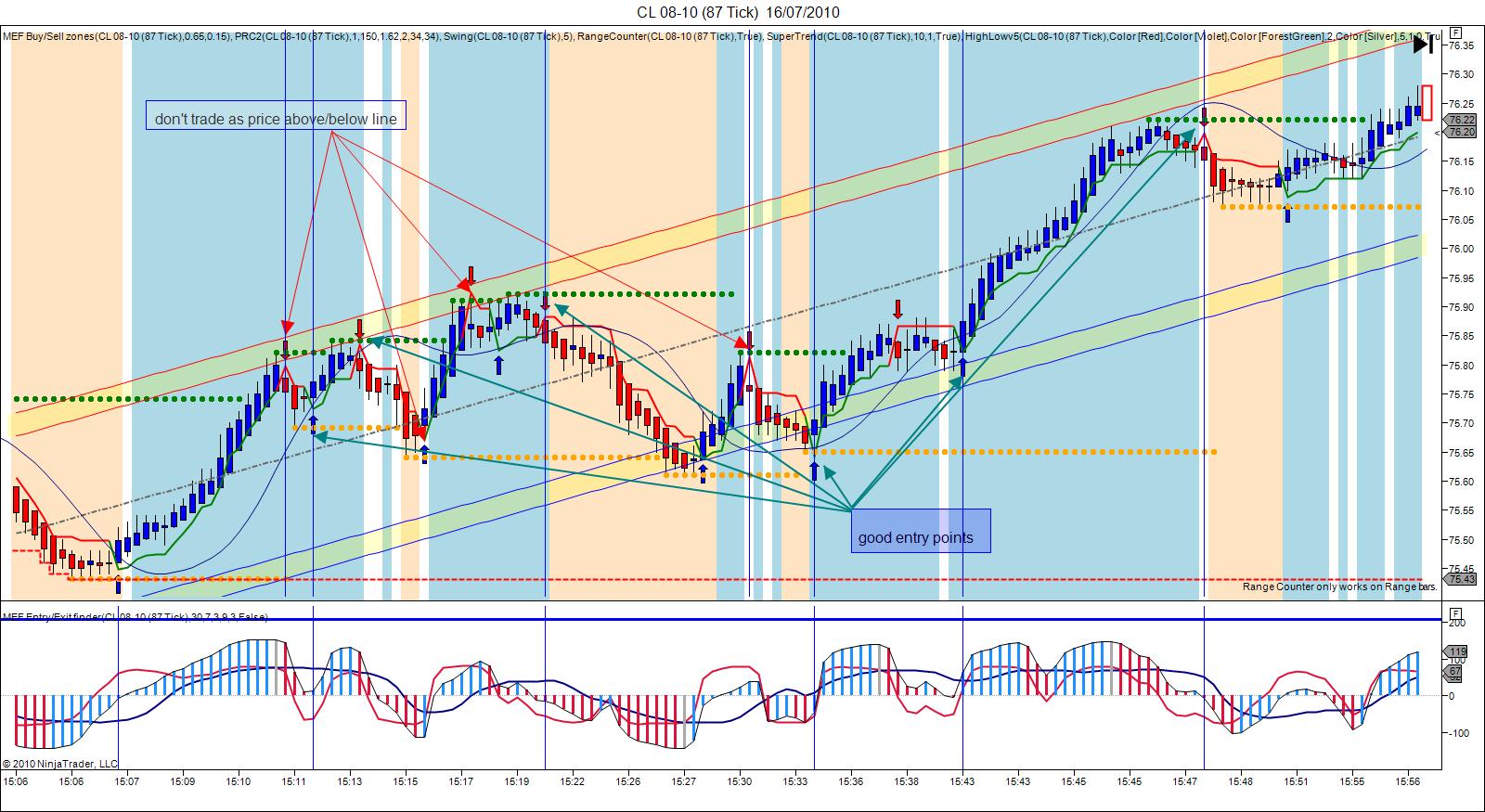The image size is (1485, 812).
Task: Click the F button on the indicator panel
Action: pyautogui.click(x=1455, y=613)
